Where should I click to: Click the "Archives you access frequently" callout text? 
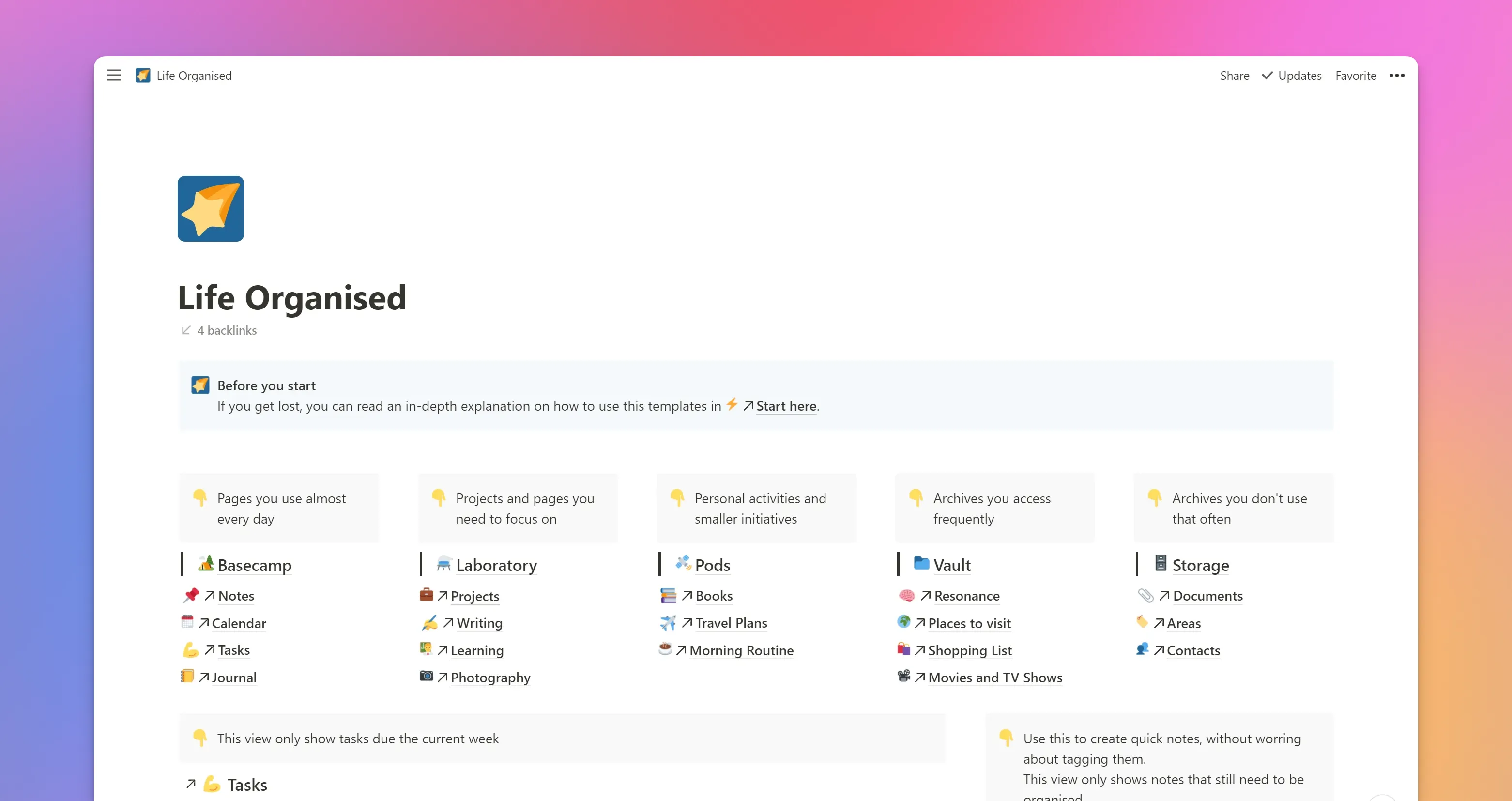[992, 508]
